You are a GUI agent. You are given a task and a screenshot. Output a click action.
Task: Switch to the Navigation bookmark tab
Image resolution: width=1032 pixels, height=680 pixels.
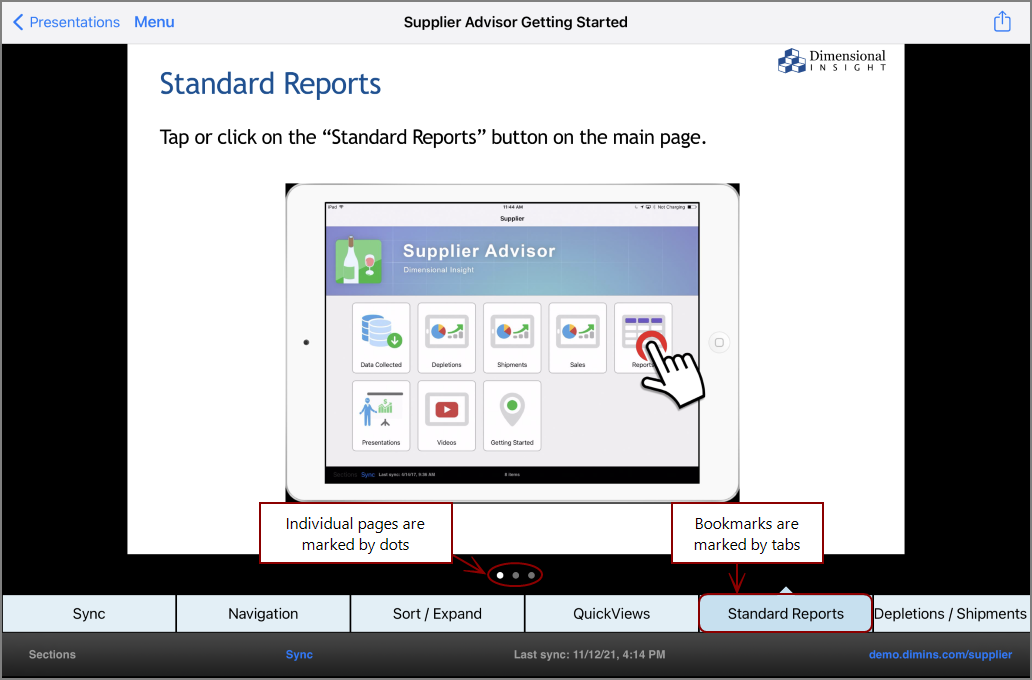(262, 613)
